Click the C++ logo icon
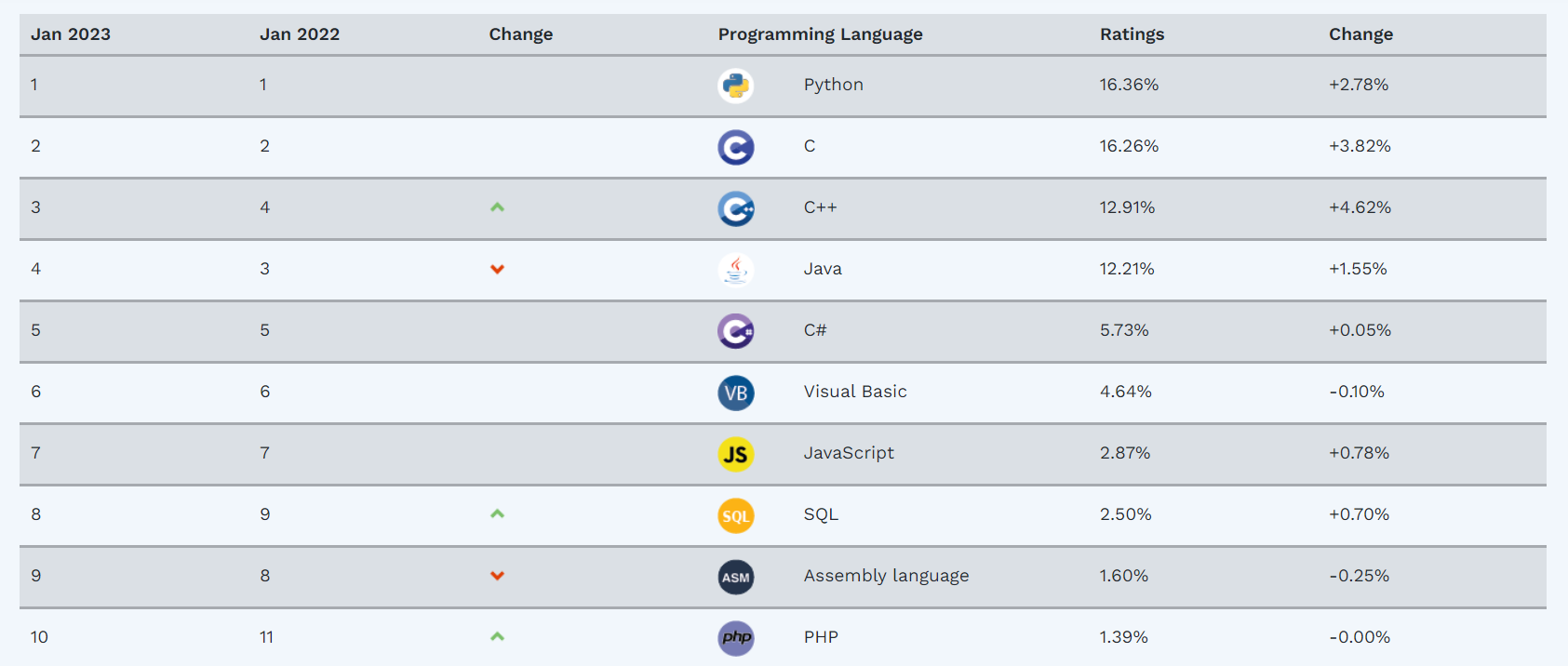The image size is (1568, 666). (x=736, y=208)
